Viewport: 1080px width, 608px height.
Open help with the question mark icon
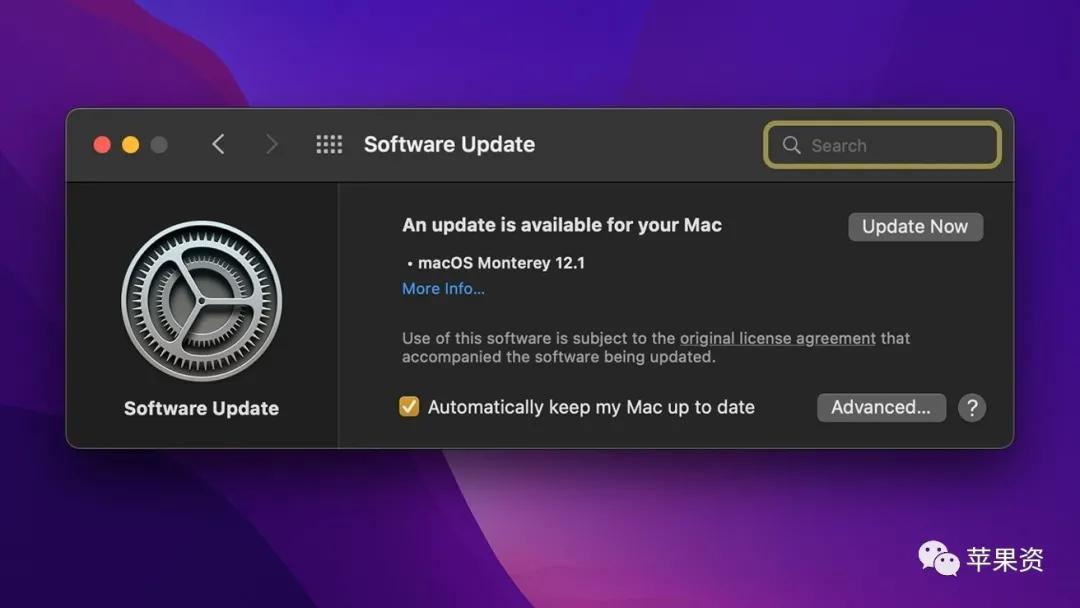tap(971, 407)
